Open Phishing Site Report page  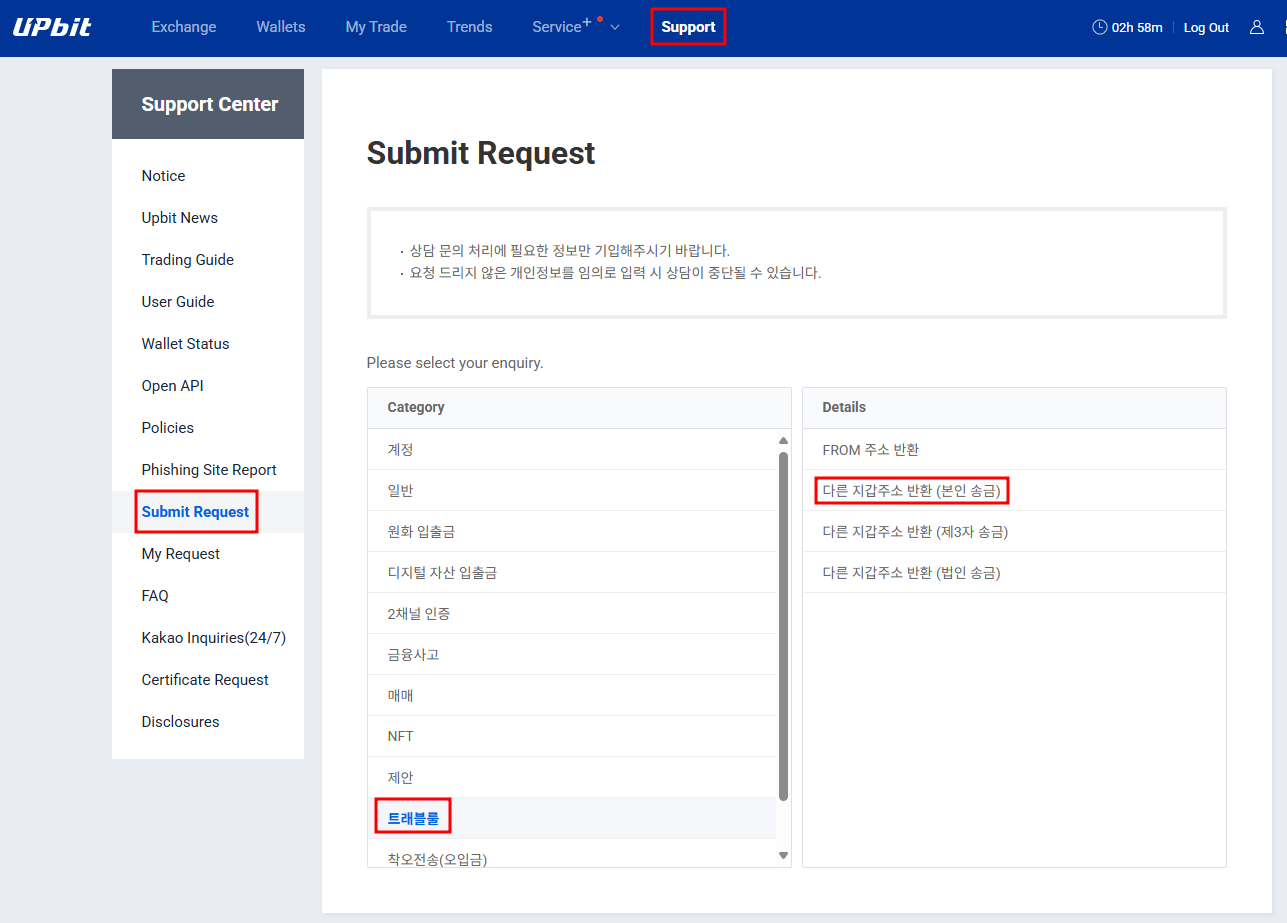click(x=209, y=470)
